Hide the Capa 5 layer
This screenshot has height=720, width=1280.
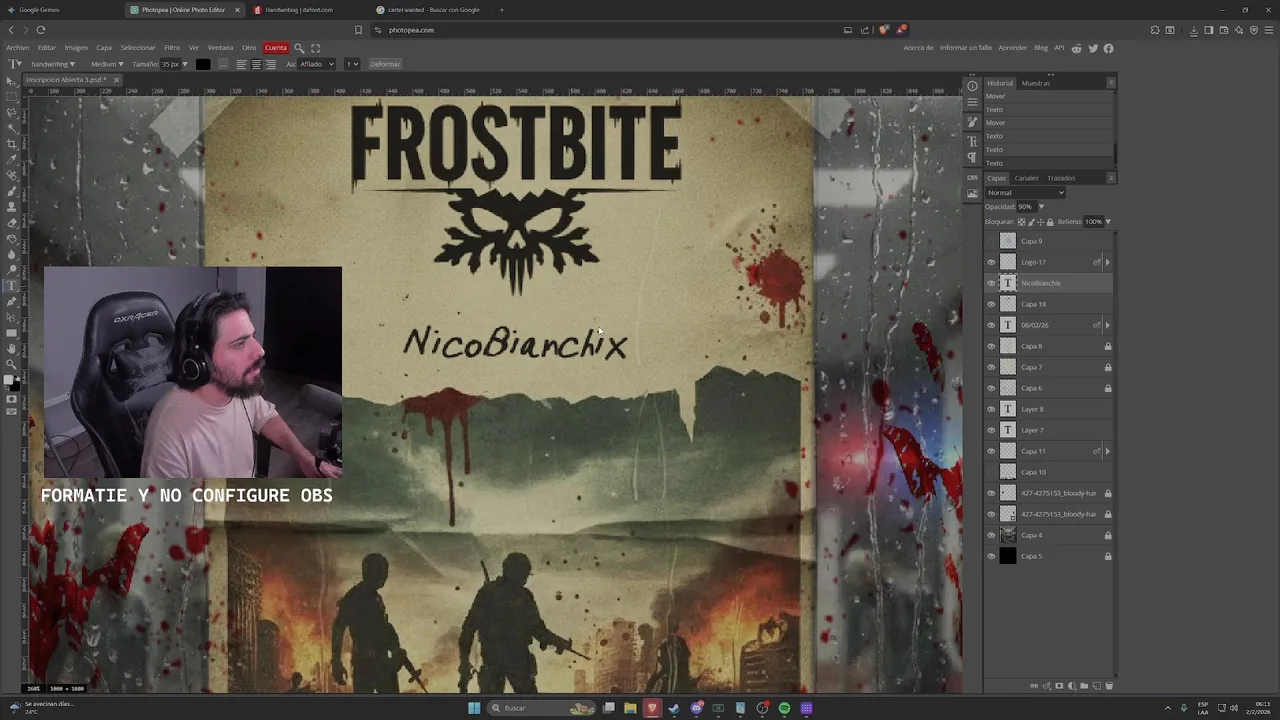click(x=991, y=556)
